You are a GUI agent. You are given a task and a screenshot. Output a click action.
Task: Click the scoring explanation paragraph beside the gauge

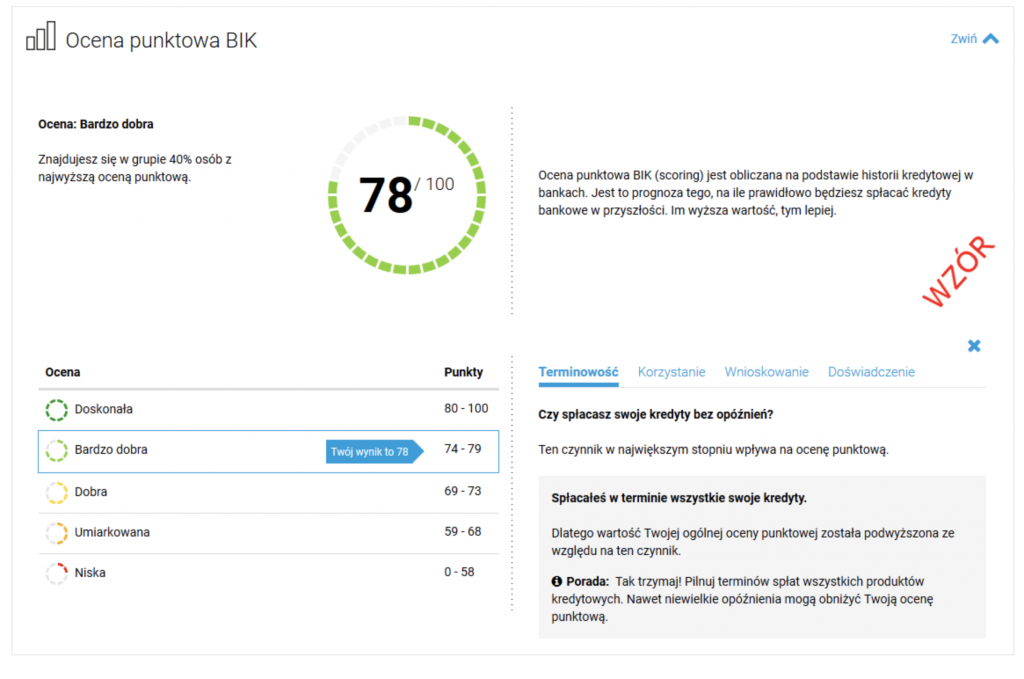click(756, 193)
